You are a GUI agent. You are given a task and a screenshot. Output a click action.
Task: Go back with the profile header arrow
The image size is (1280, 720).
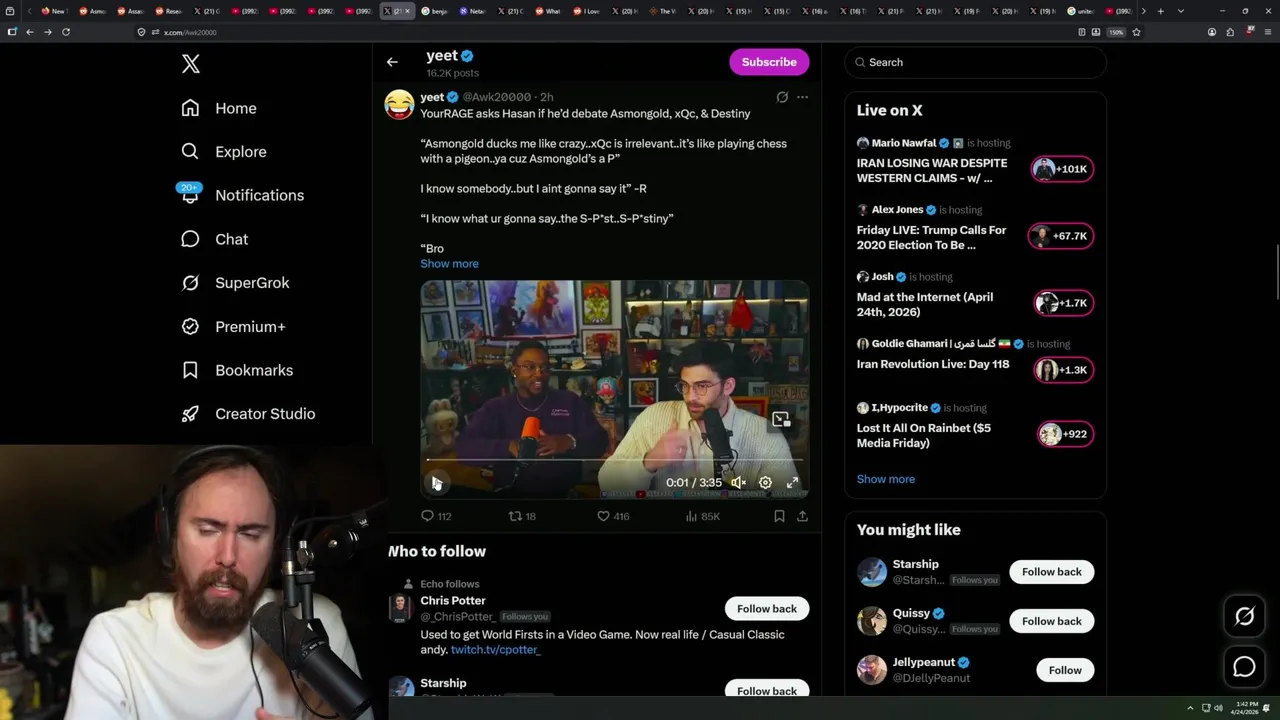tap(392, 62)
